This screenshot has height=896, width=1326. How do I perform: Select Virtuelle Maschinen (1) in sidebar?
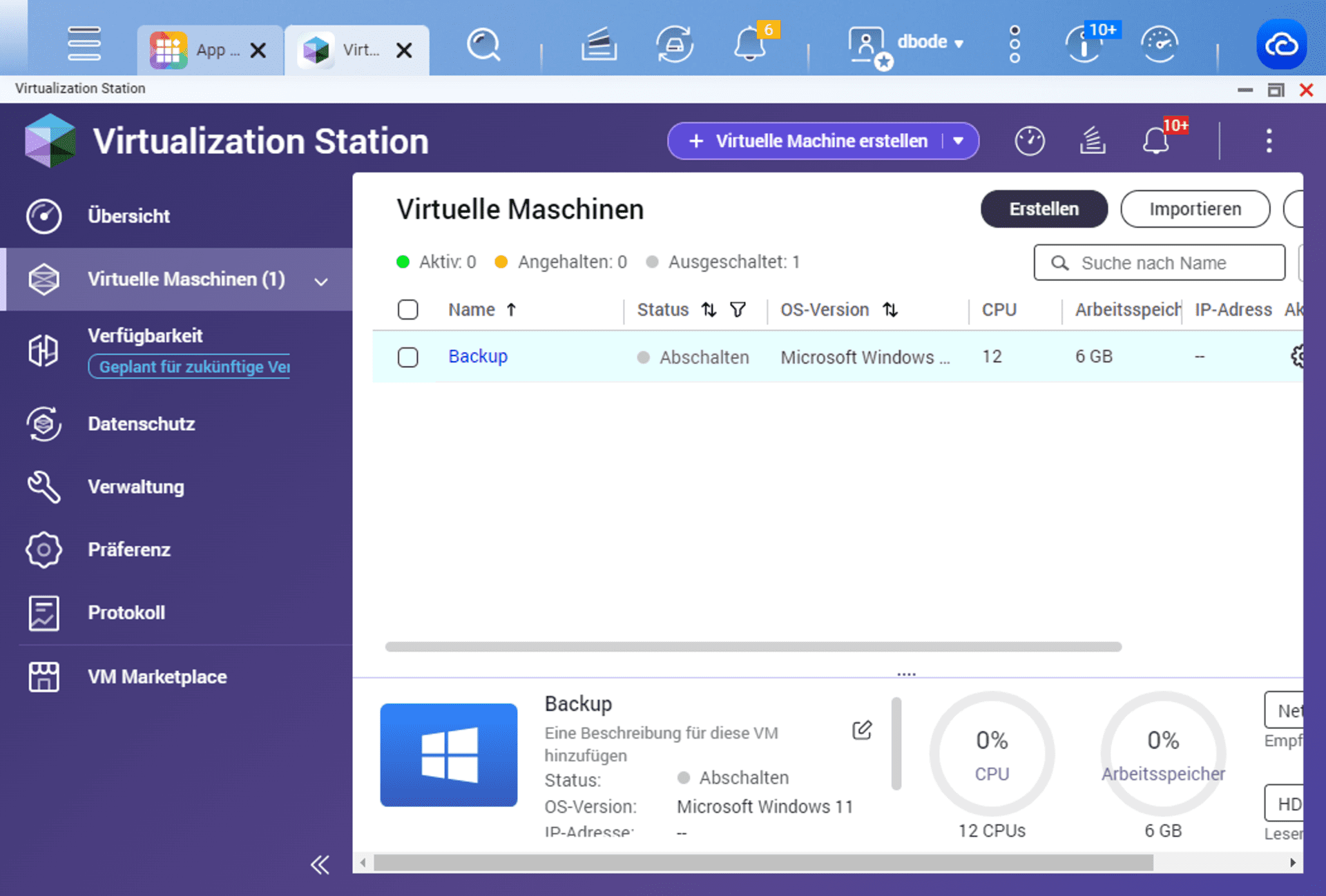176,280
